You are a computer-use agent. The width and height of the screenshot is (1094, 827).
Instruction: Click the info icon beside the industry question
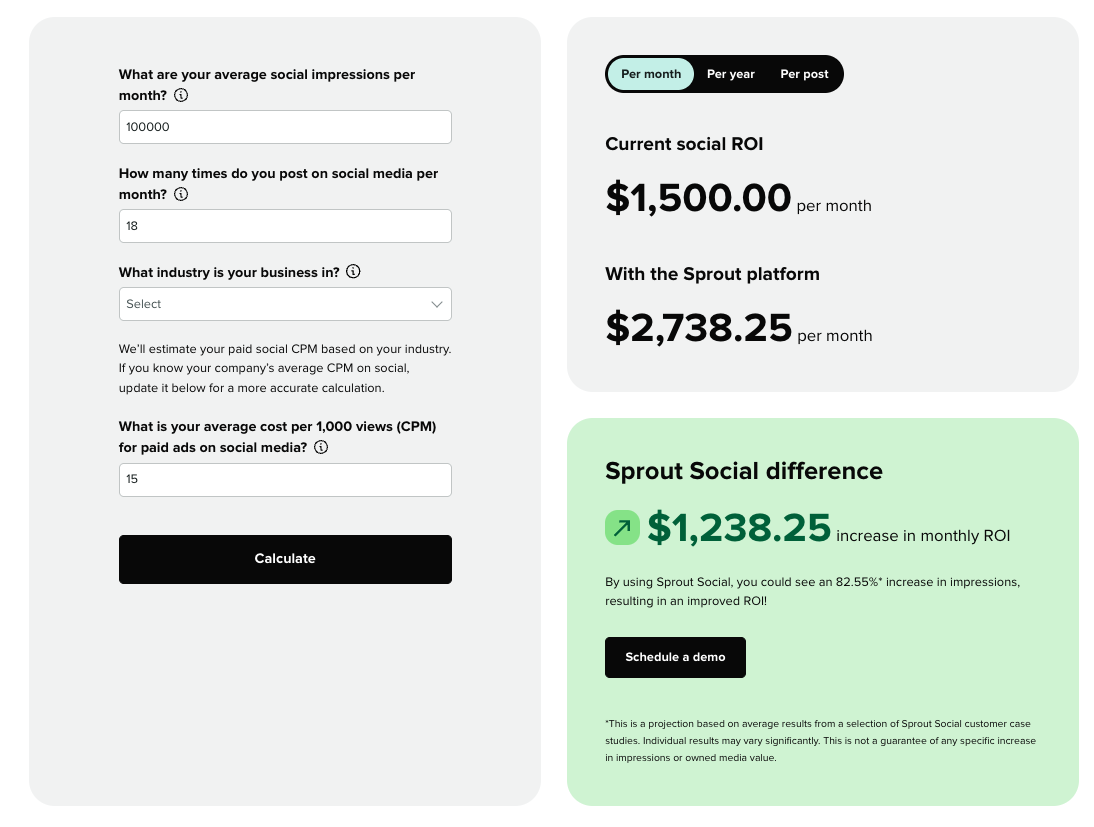point(353,271)
